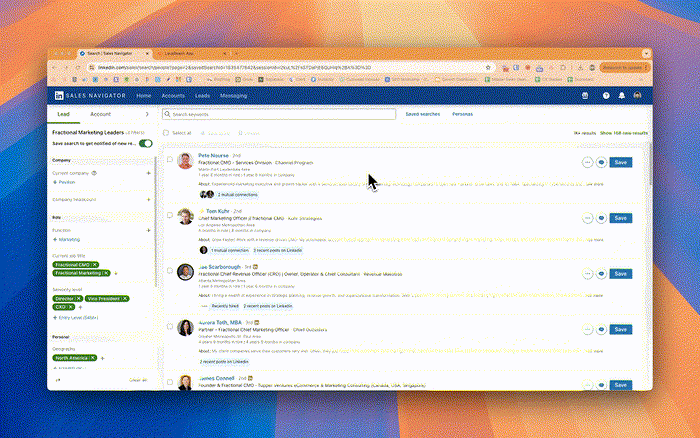Reload the page with the refresh icon

pos(78,67)
